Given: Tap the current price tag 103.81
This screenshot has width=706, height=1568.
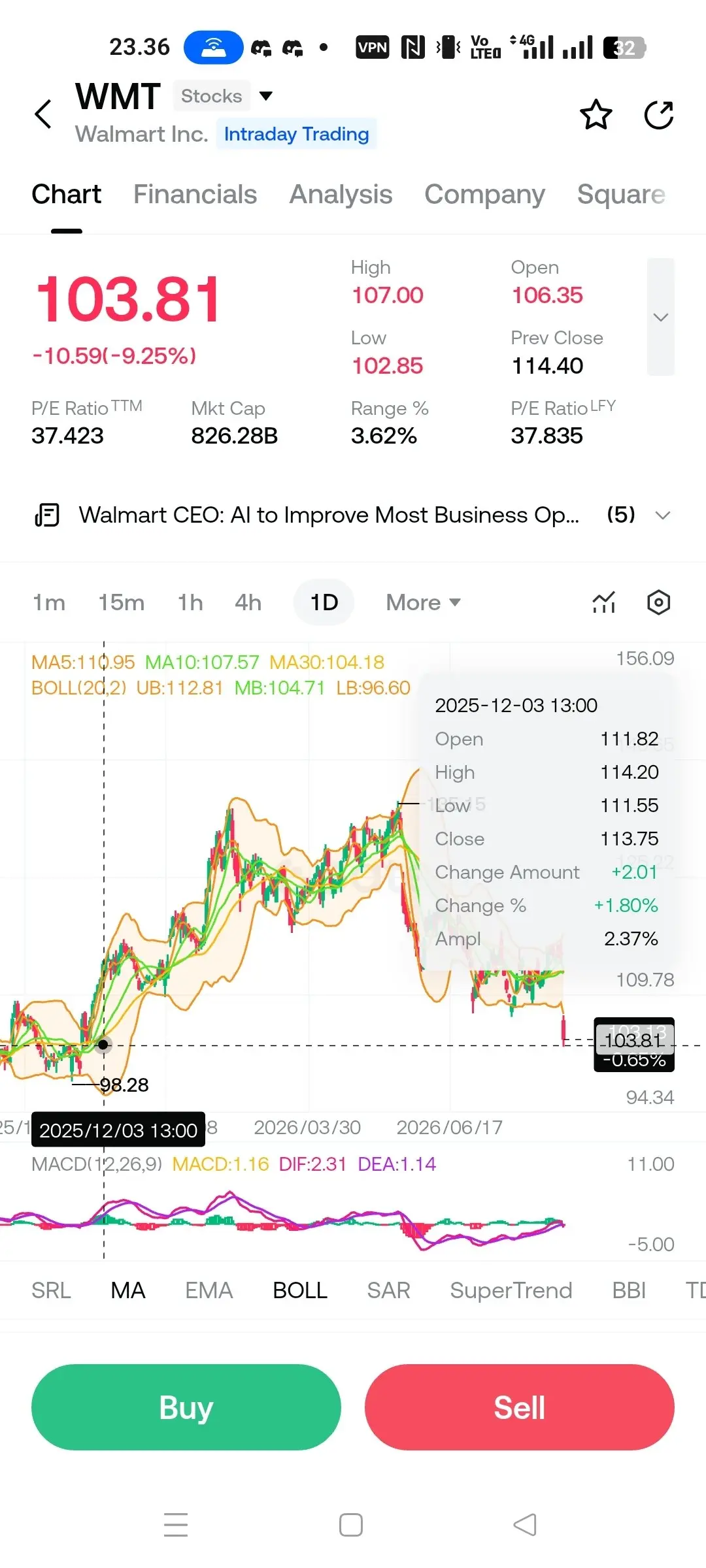Looking at the screenshot, I should [x=634, y=1039].
